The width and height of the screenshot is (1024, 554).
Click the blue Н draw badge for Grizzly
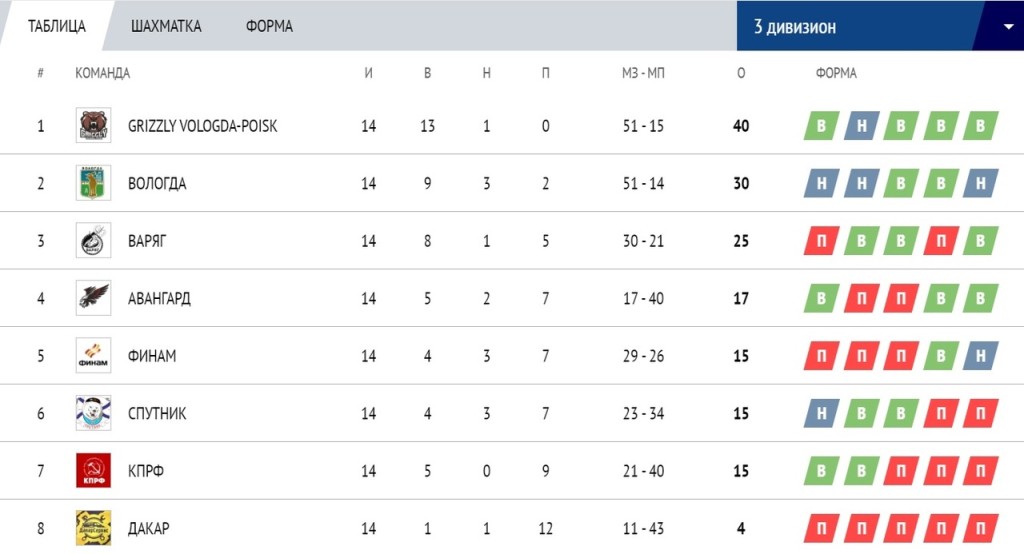tap(861, 126)
